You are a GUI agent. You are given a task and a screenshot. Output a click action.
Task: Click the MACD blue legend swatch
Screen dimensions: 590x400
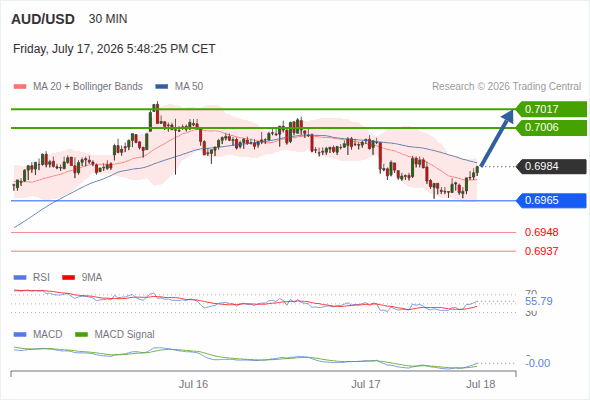[x=20, y=335]
